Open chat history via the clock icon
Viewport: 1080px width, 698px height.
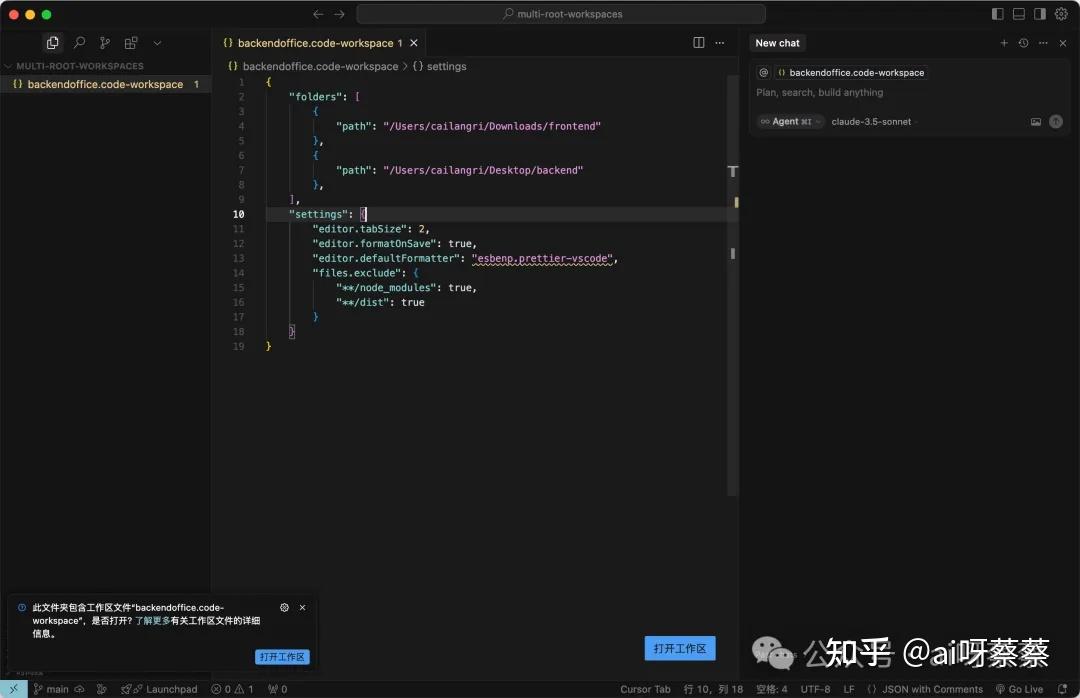pyautogui.click(x=1023, y=43)
